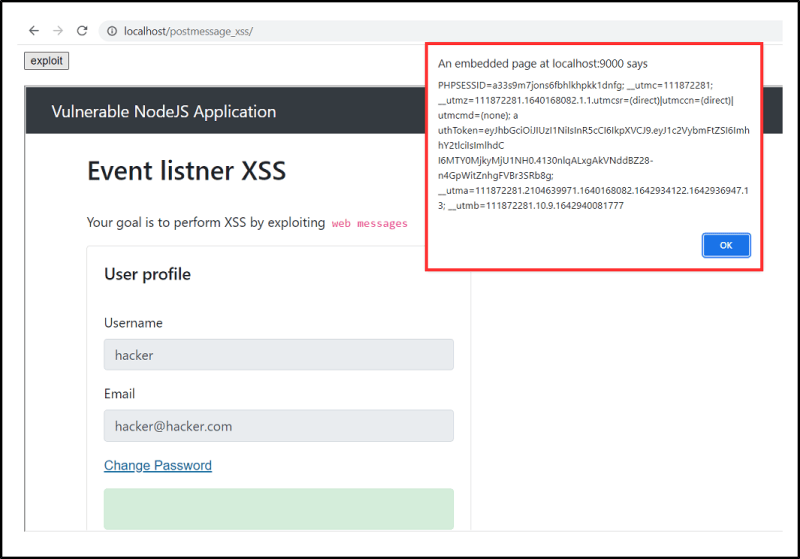Click the Username field containing hacker

tap(279, 354)
